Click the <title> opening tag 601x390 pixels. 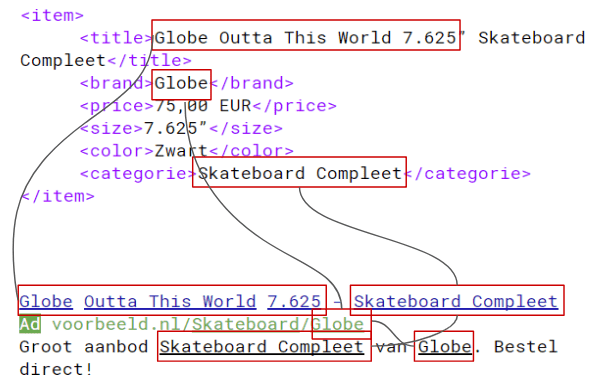click(117, 38)
